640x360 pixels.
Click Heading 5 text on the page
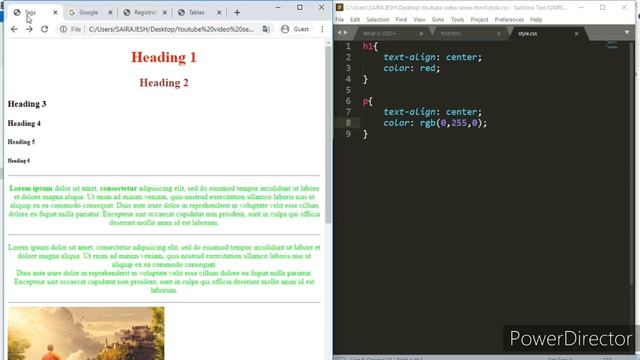21,142
